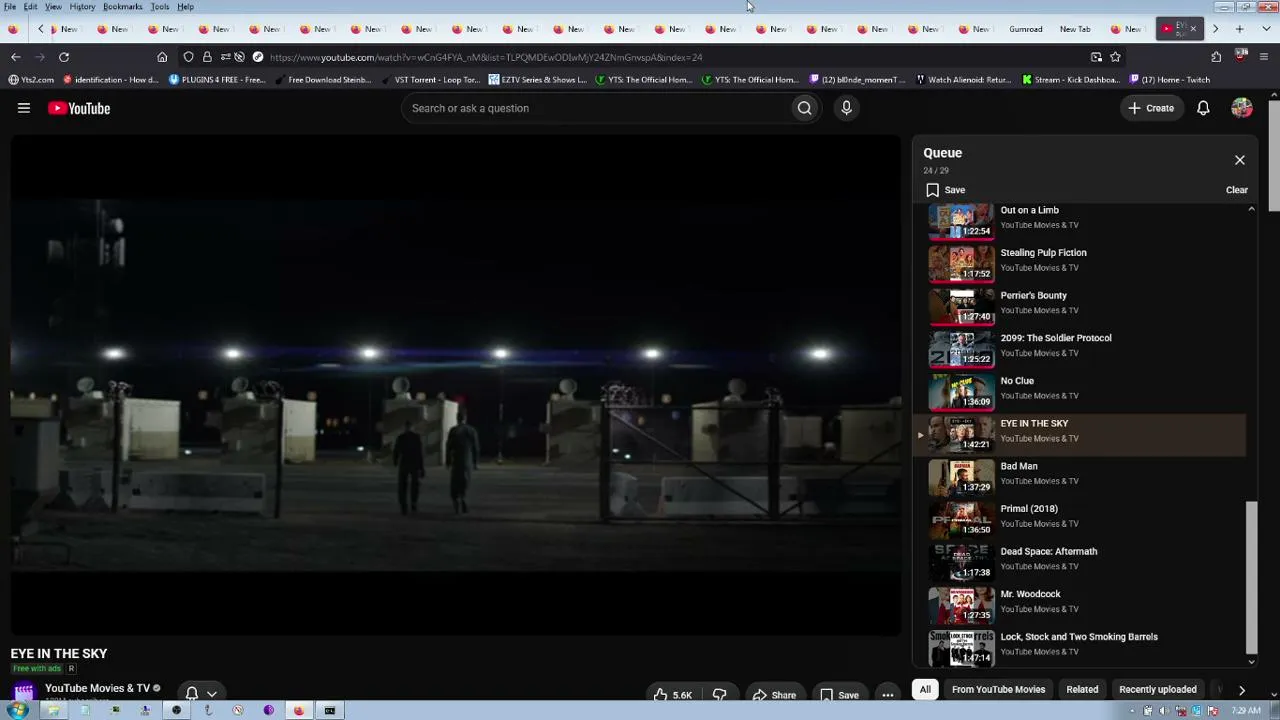The height and width of the screenshot is (720, 1280).
Task: Click the search magnifier button
Action: coord(804,108)
